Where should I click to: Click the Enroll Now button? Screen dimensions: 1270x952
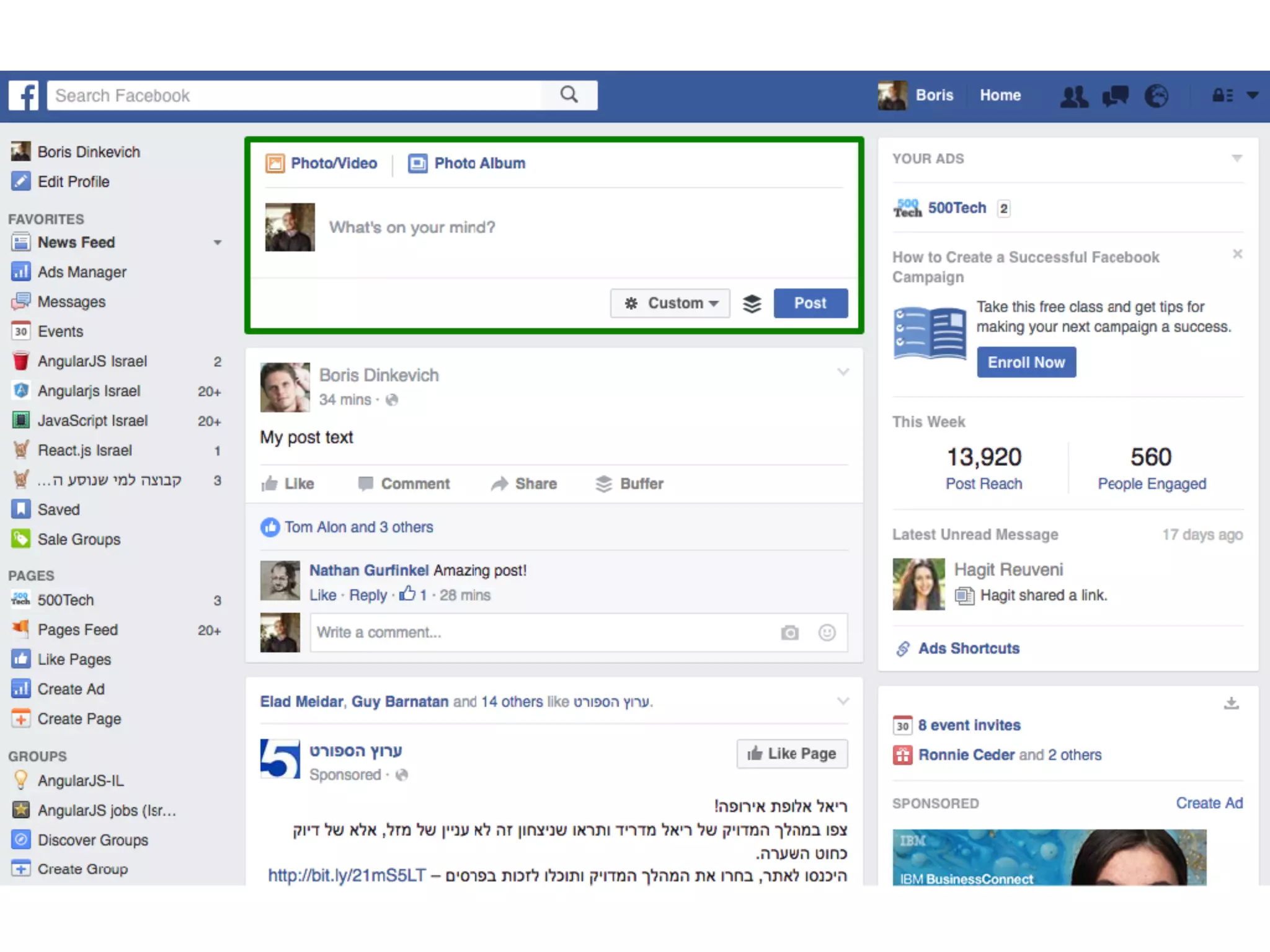pyautogui.click(x=1026, y=363)
